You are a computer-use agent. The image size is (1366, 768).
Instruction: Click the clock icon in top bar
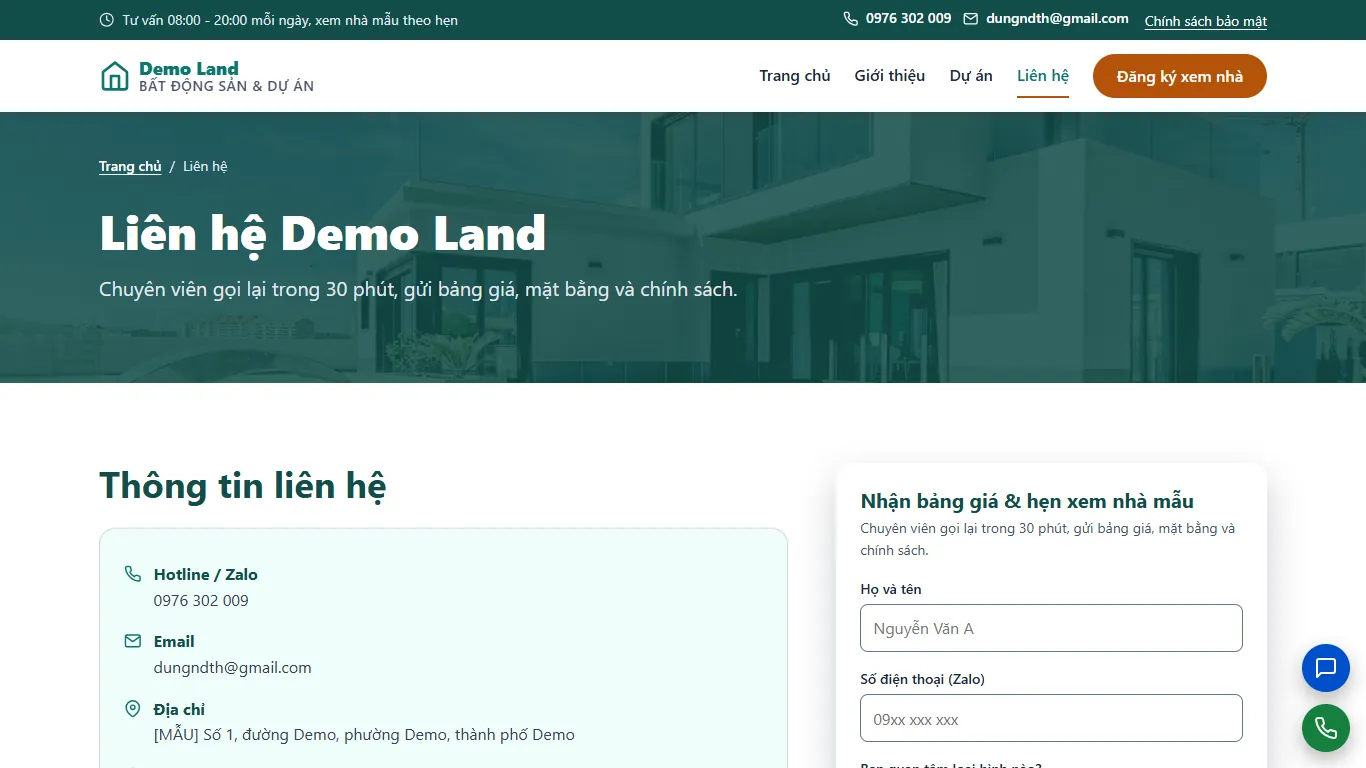click(107, 20)
